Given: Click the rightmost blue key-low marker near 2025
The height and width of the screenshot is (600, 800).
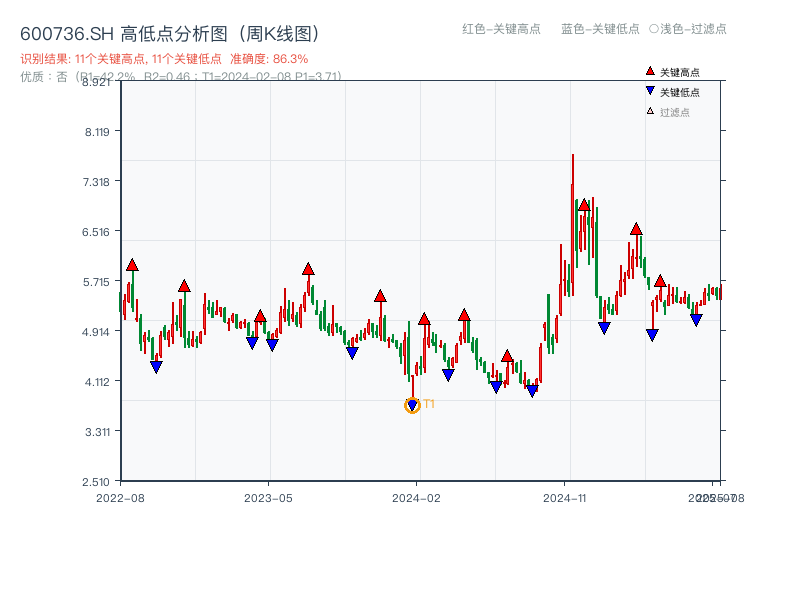Looking at the screenshot, I should [697, 321].
